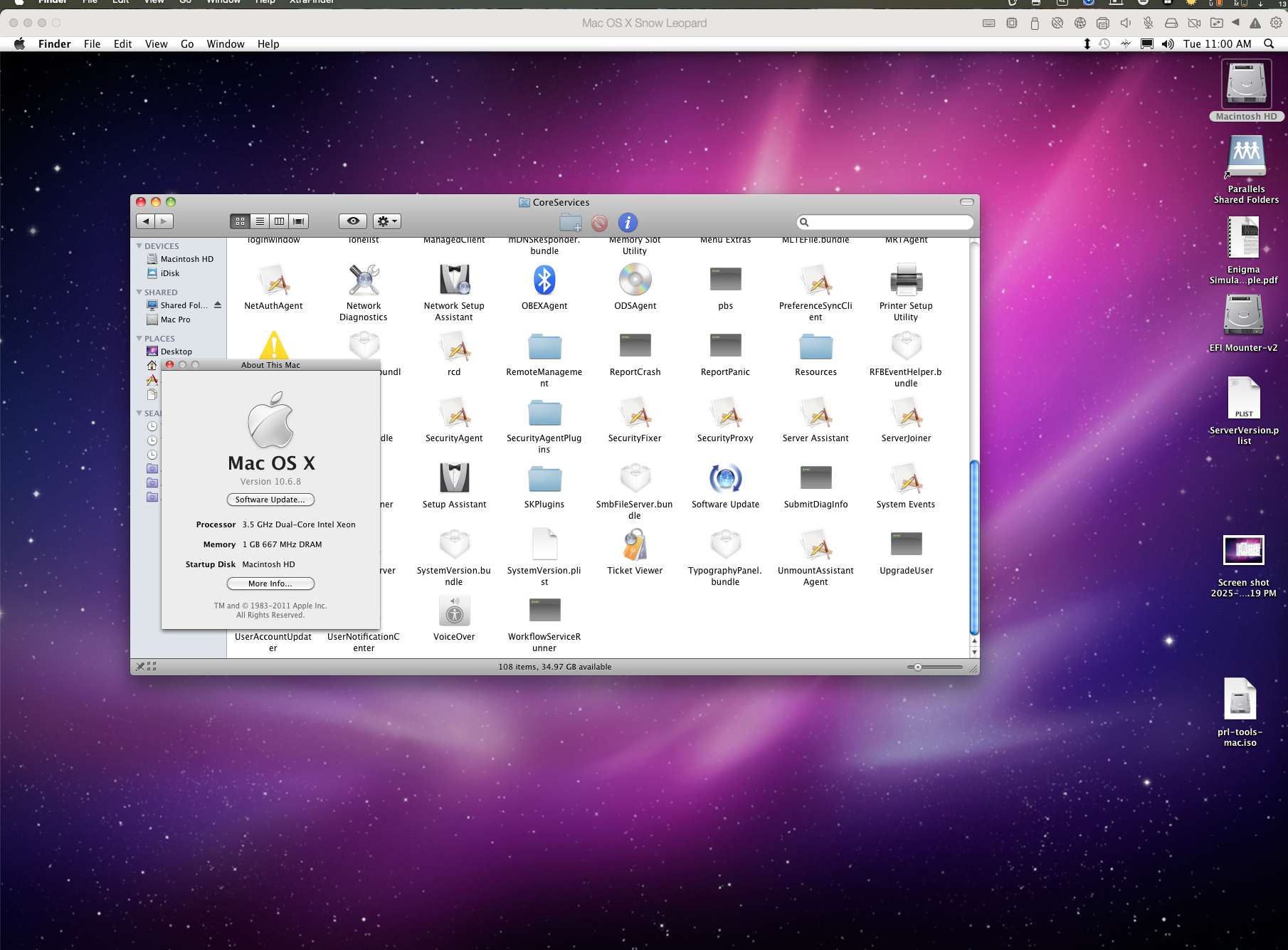Open the Action gear dropdown menu

point(387,221)
